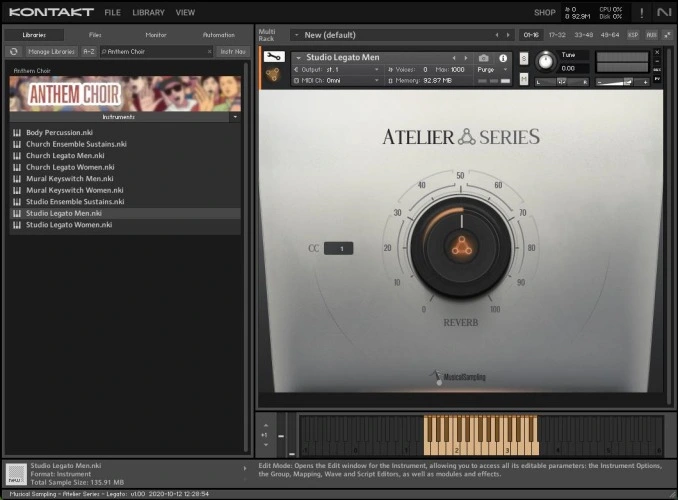The image size is (678, 500).
Task: Open the instrument info icon
Action: pos(503,58)
